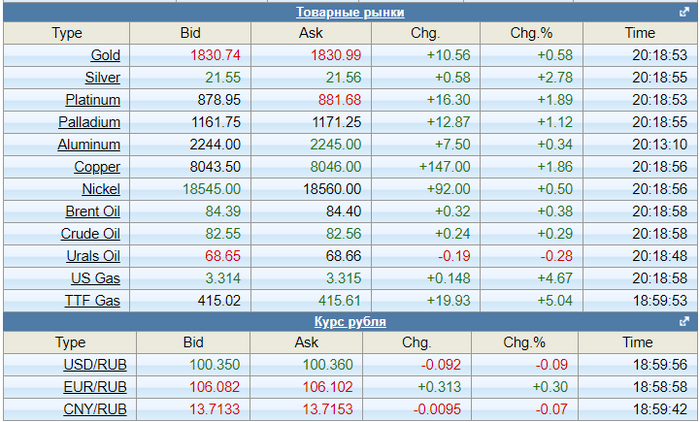View the Aluminum commodity link

coord(90,144)
